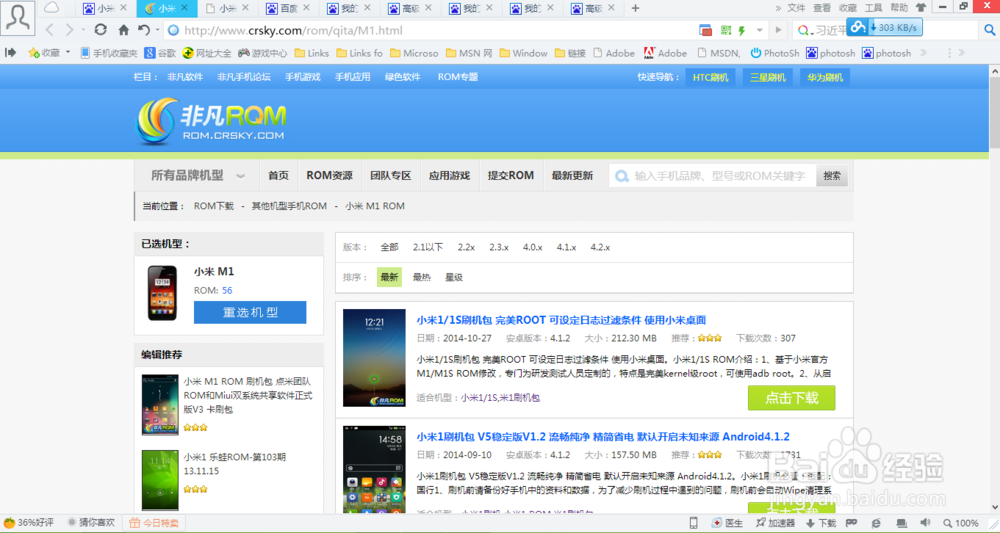The width and height of the screenshot is (1000, 533).
Task: Open the HTC刷机 quick link
Action: [710, 77]
